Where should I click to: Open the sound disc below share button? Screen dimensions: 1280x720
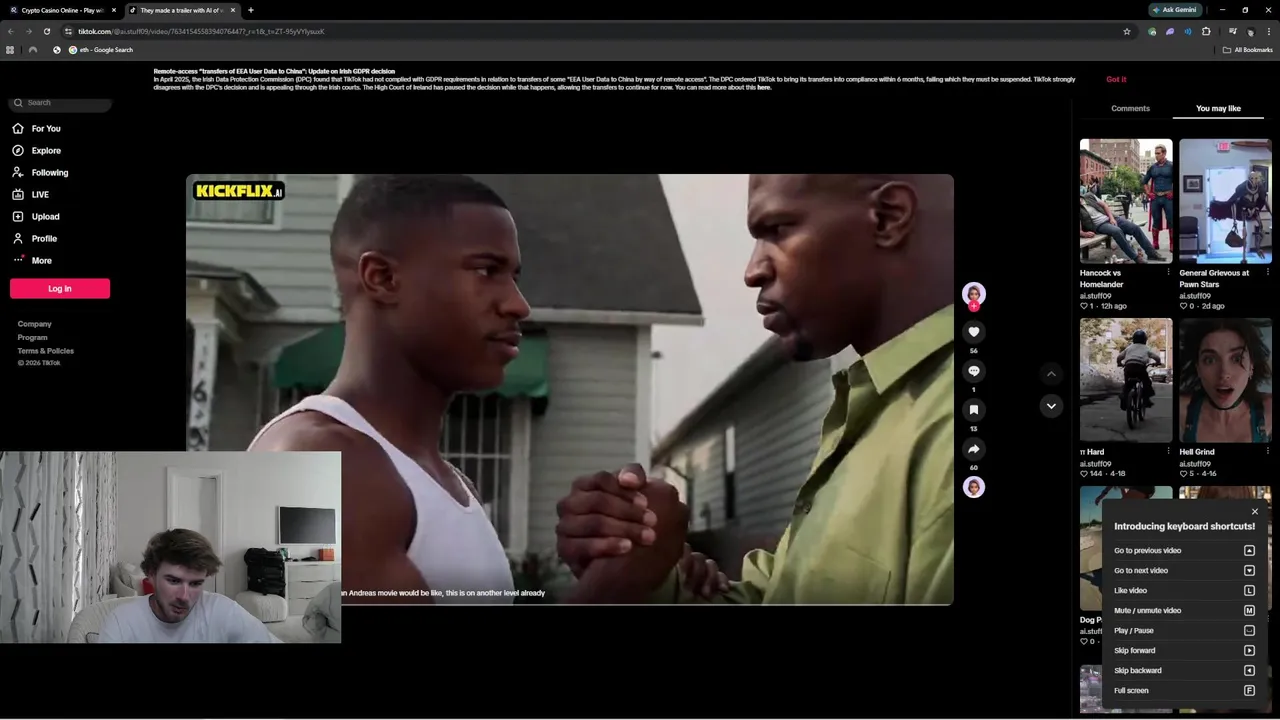tap(974, 487)
